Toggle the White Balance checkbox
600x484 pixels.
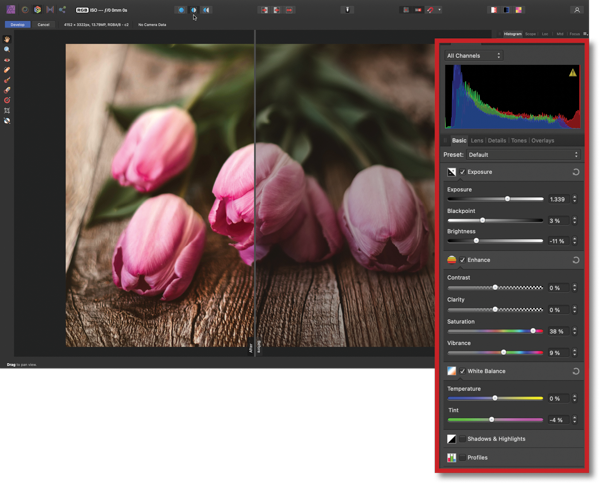coord(463,372)
